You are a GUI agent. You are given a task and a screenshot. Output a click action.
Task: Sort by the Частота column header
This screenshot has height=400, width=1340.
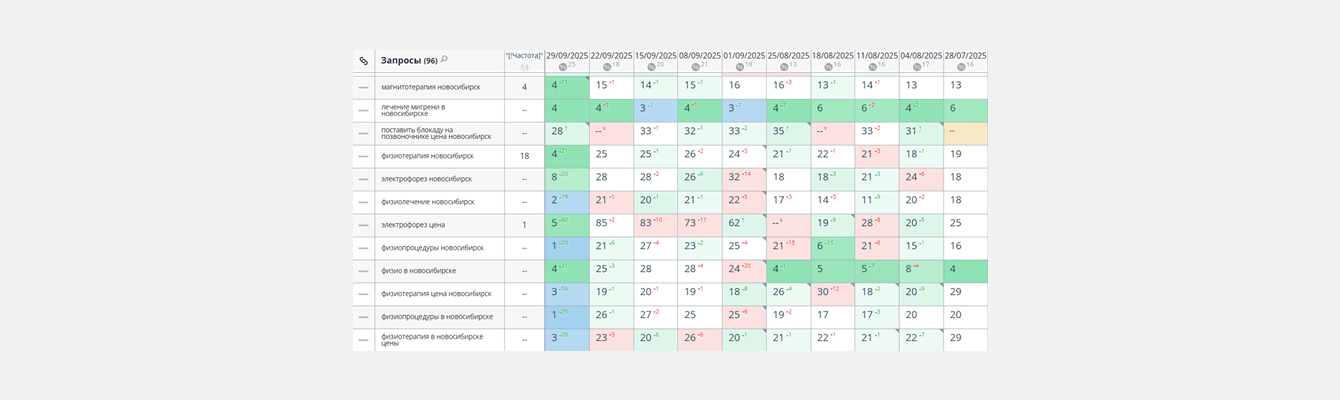point(524,55)
